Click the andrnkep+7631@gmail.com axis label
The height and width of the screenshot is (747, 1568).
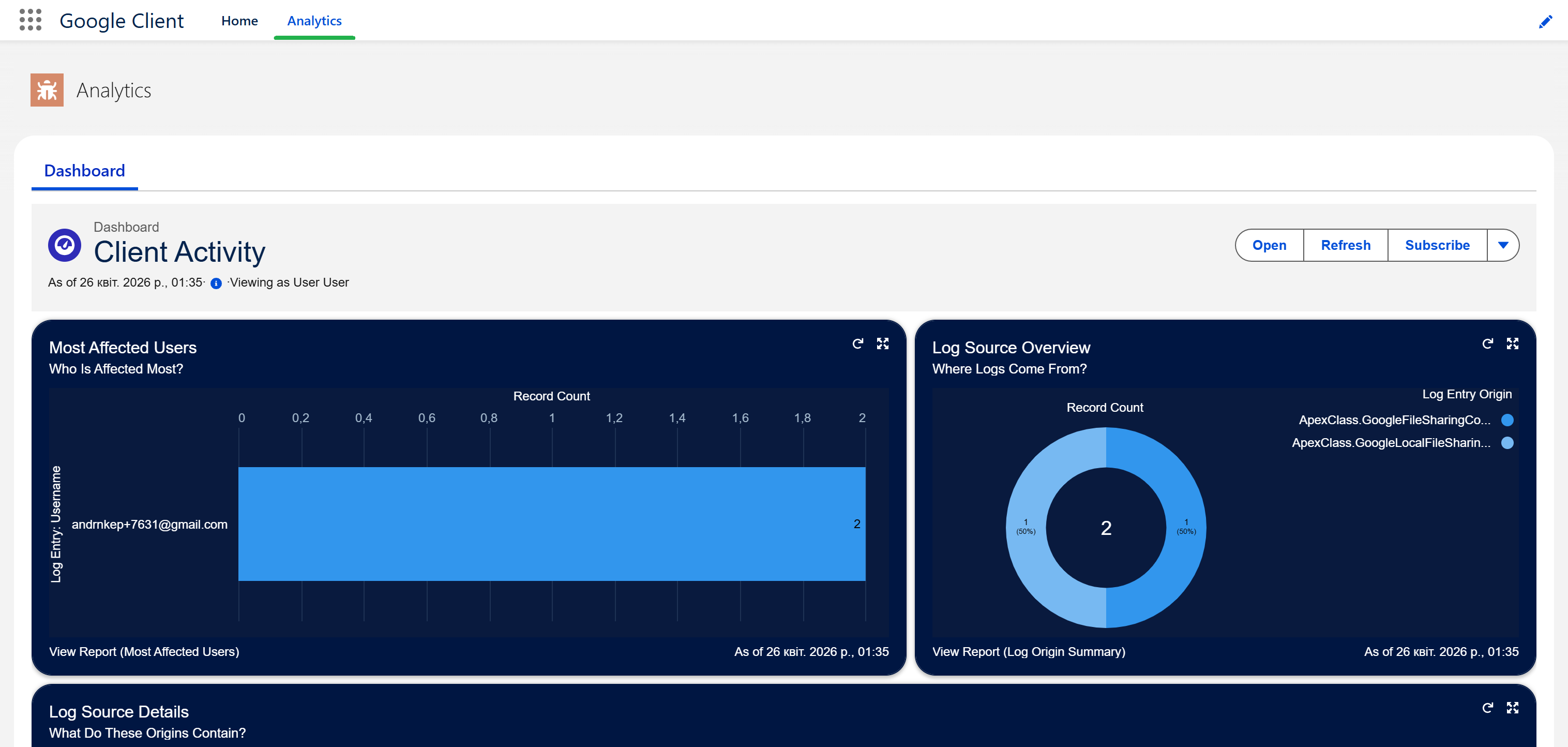150,524
